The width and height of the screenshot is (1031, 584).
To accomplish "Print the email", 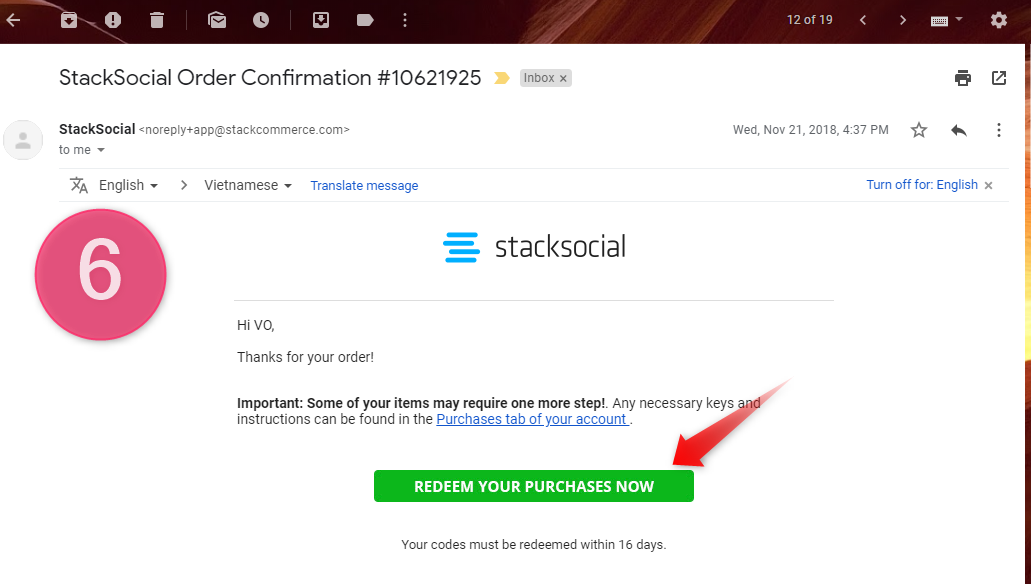I will pyautogui.click(x=962, y=76).
